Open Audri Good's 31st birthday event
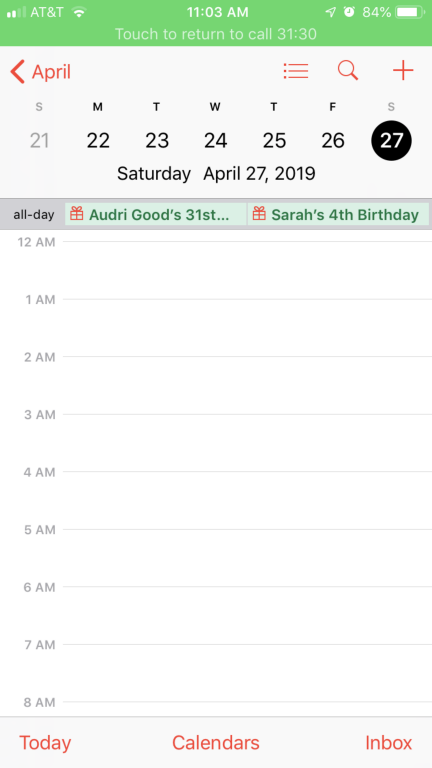The image size is (432, 768). coord(156,215)
